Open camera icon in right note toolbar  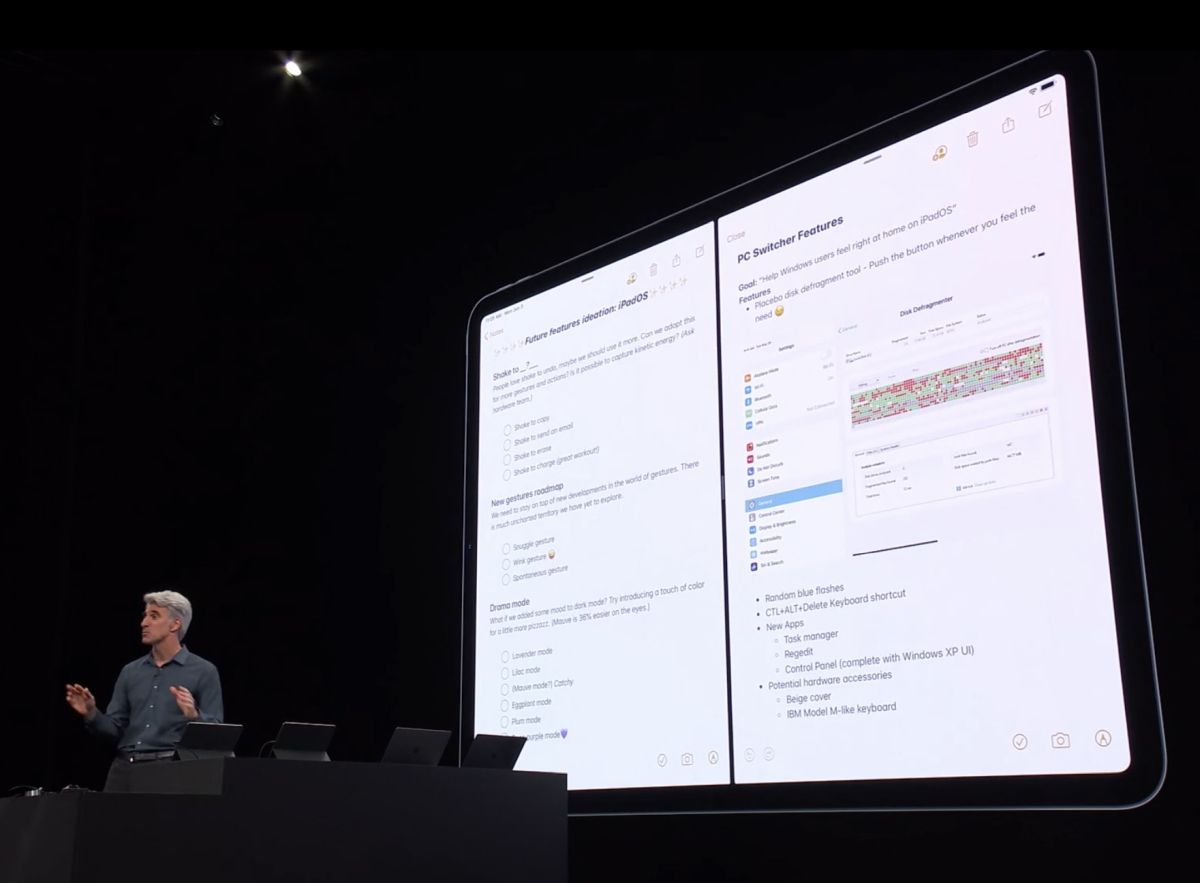[1060, 740]
